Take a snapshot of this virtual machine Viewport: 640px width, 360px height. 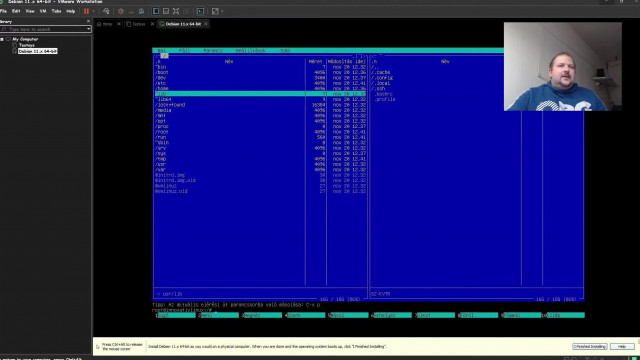[121, 11]
